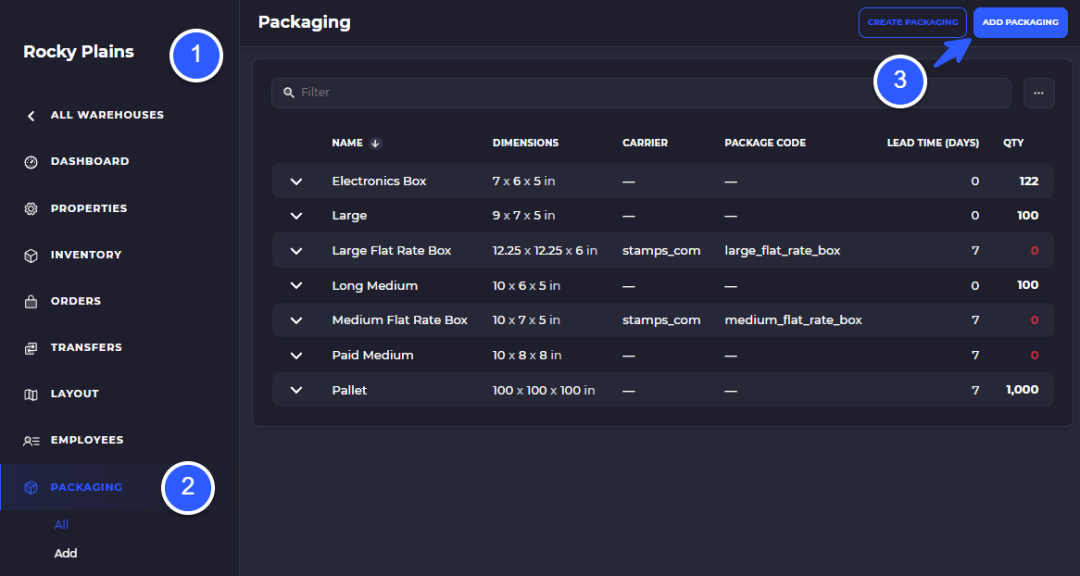The image size is (1080, 576).
Task: Click the 10 x 8 x 8 in dimensions
Action: click(x=527, y=356)
